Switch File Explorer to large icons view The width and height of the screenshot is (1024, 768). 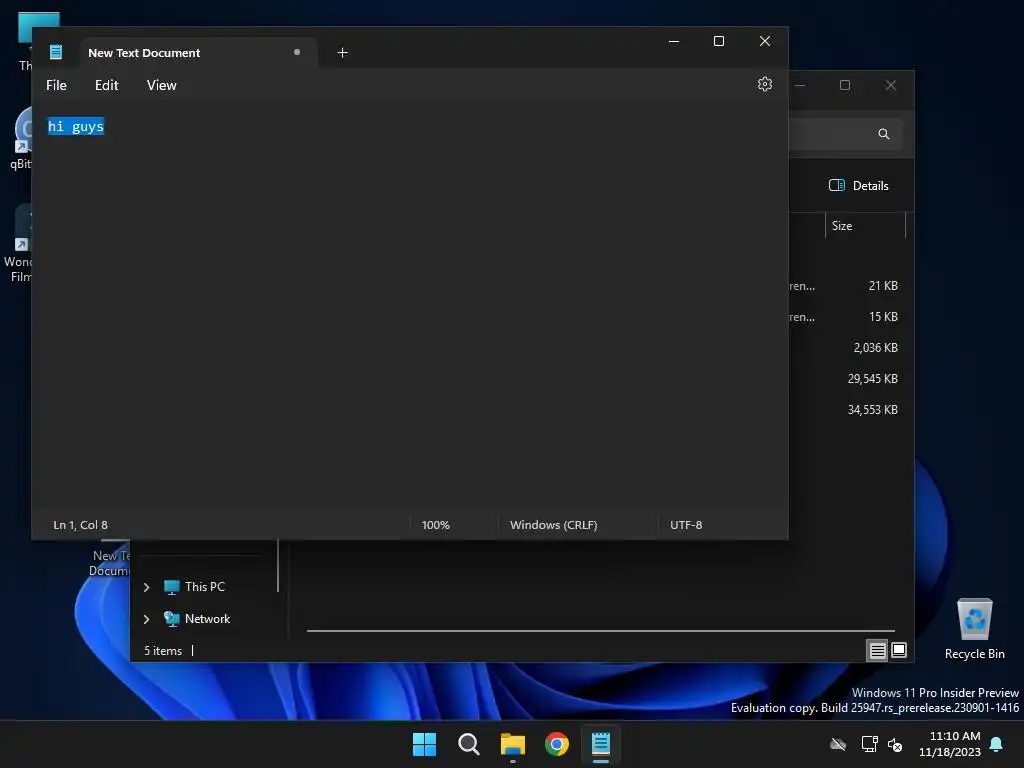[899, 650]
